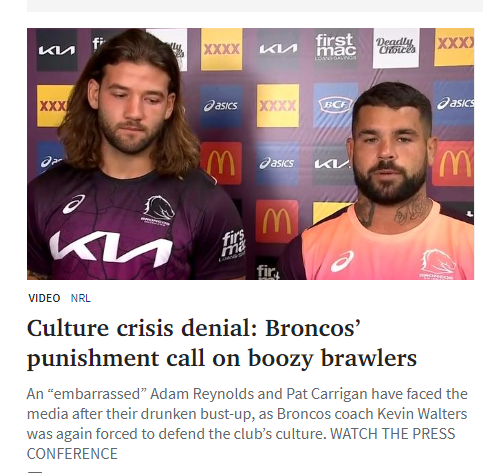Click the Asics logo on pink shirt

pyautogui.click(x=342, y=262)
